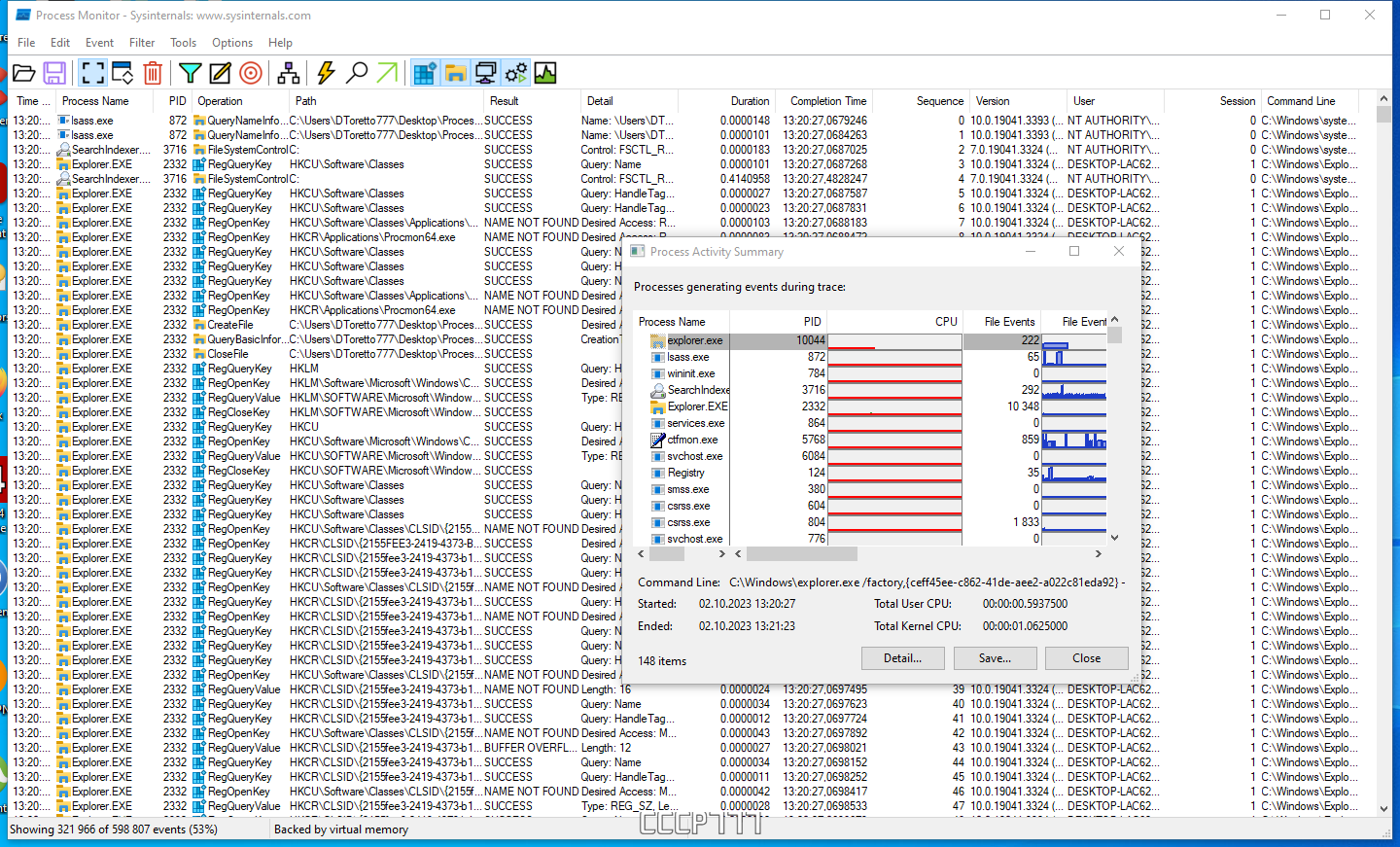
Task: Sort the summary dialog by the PID column
Action: (x=778, y=321)
